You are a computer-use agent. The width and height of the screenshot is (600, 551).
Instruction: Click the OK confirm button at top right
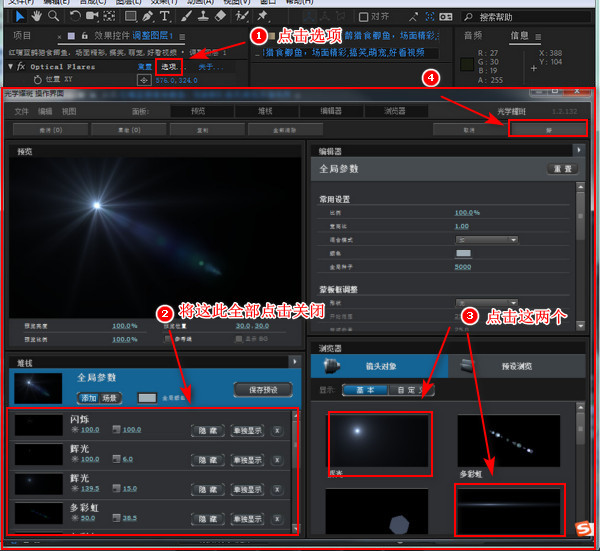(x=548, y=129)
